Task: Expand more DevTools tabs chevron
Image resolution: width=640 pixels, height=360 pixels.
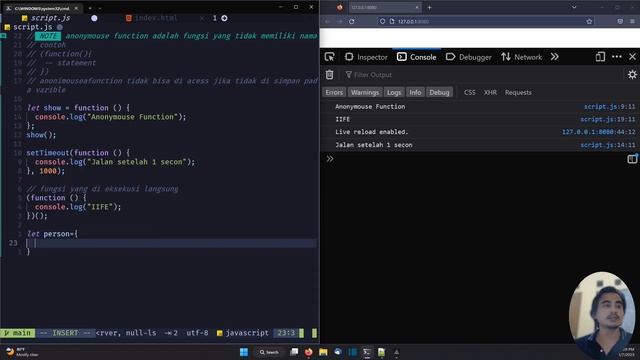Action: (x=554, y=57)
